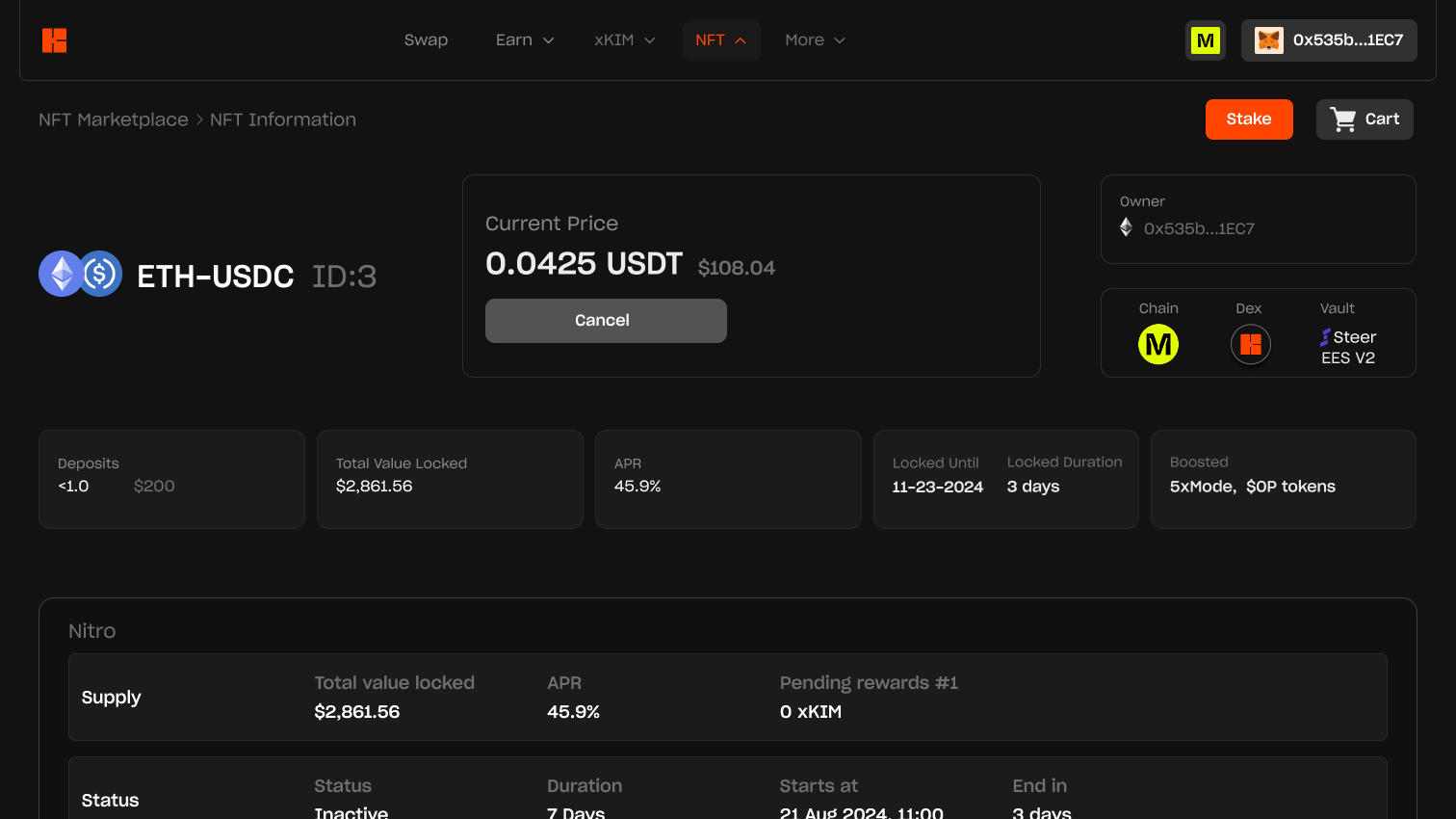The height and width of the screenshot is (819, 1456).
Task: Click the Duration label in Status row
Action: (x=585, y=786)
